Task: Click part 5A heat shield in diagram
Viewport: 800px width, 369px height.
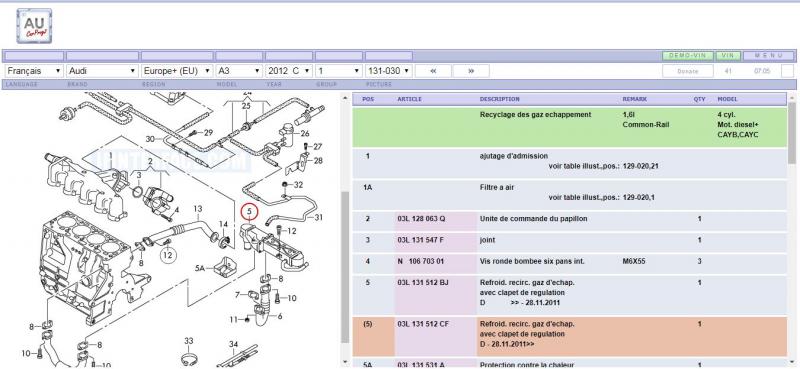Action: 224,268
